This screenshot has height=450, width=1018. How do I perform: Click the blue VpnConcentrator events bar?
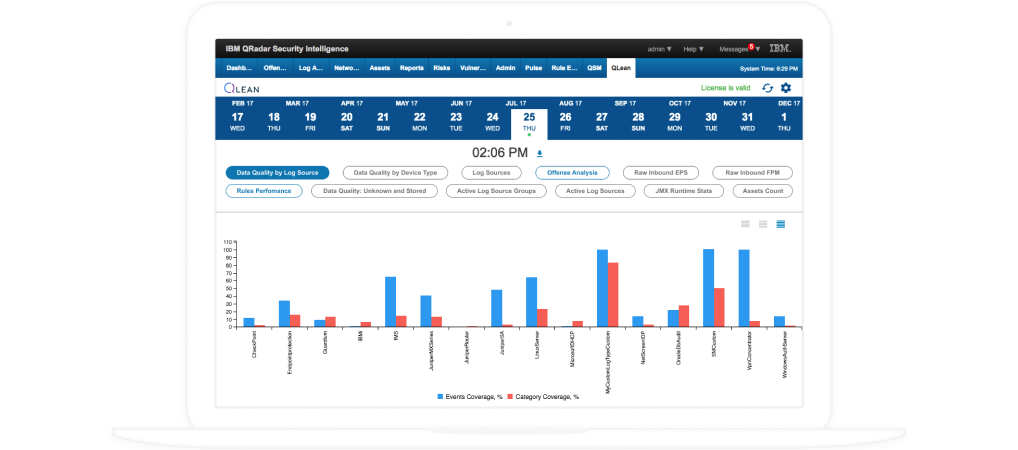click(x=744, y=288)
